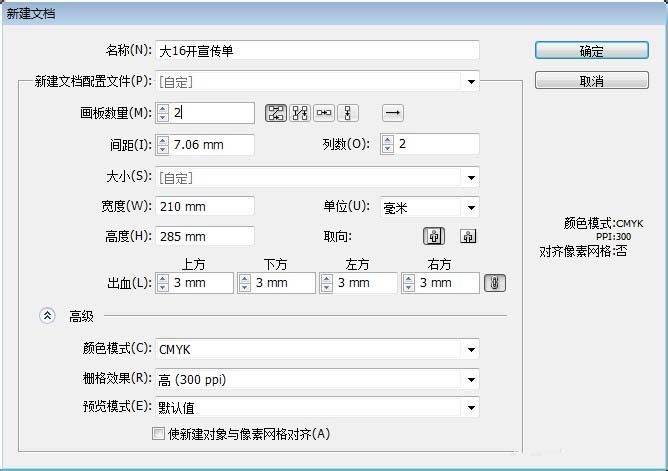
Task: Click the 左方 left bleed stepper
Action: [x=326, y=283]
